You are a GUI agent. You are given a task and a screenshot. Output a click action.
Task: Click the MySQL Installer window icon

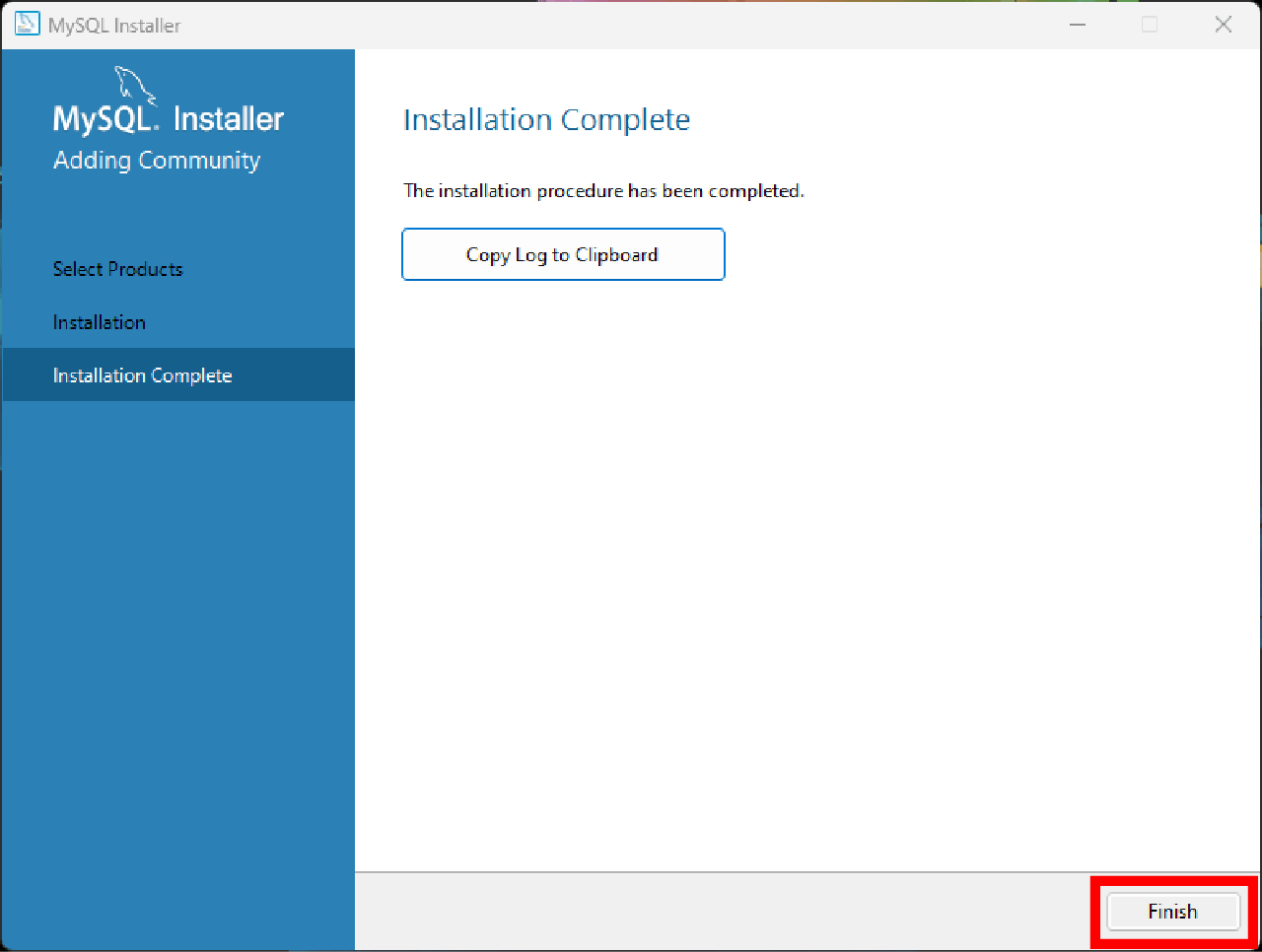point(26,24)
